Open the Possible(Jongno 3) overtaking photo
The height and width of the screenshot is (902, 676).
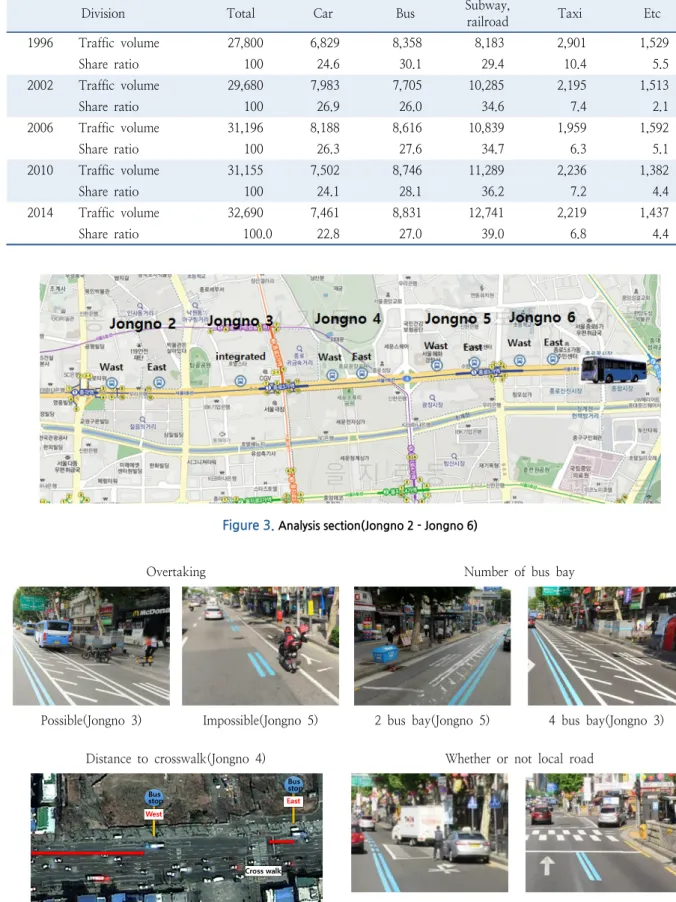click(x=91, y=646)
